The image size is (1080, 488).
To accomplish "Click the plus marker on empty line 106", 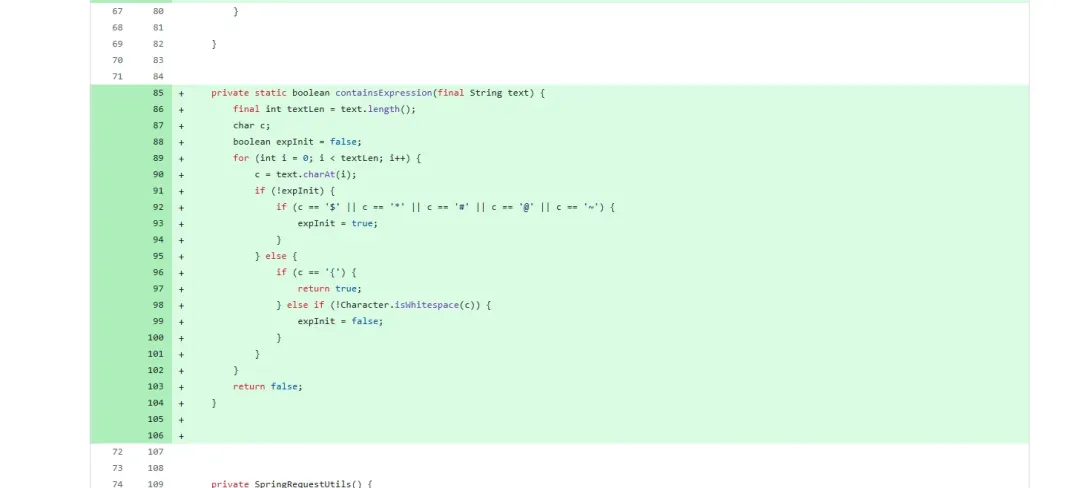I will click(182, 436).
